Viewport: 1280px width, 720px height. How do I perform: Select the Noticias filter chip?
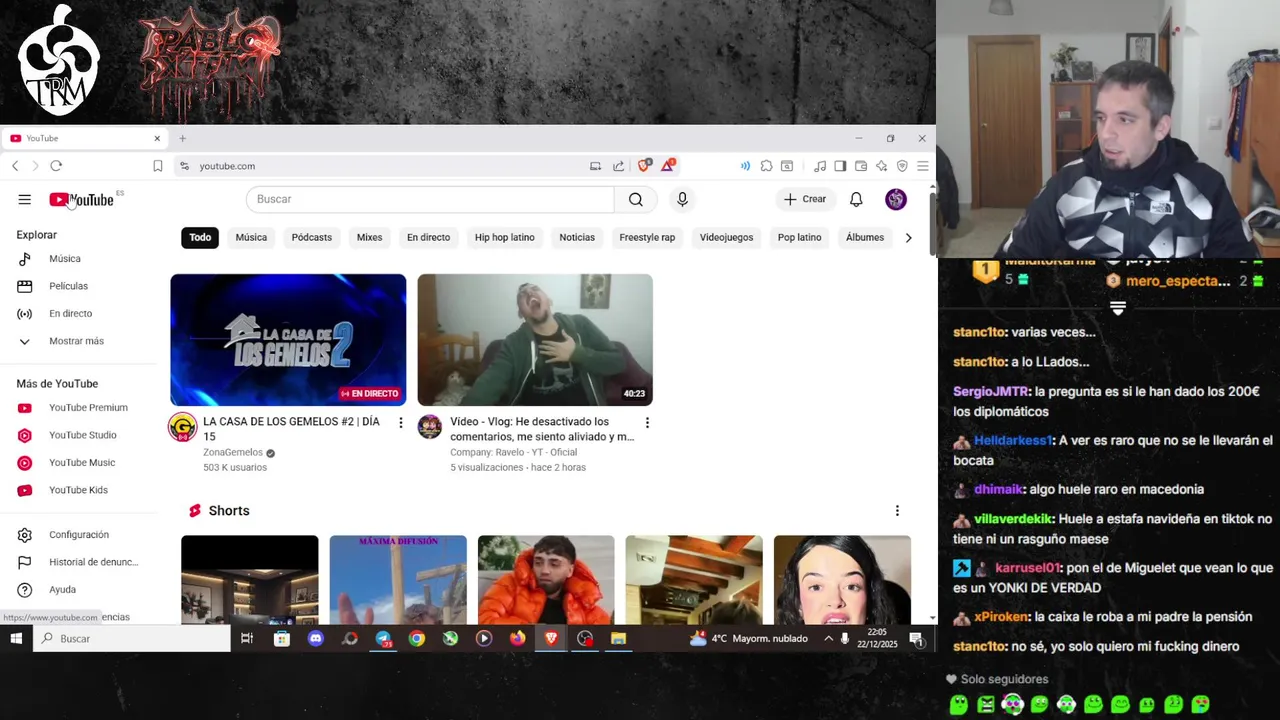pos(577,237)
